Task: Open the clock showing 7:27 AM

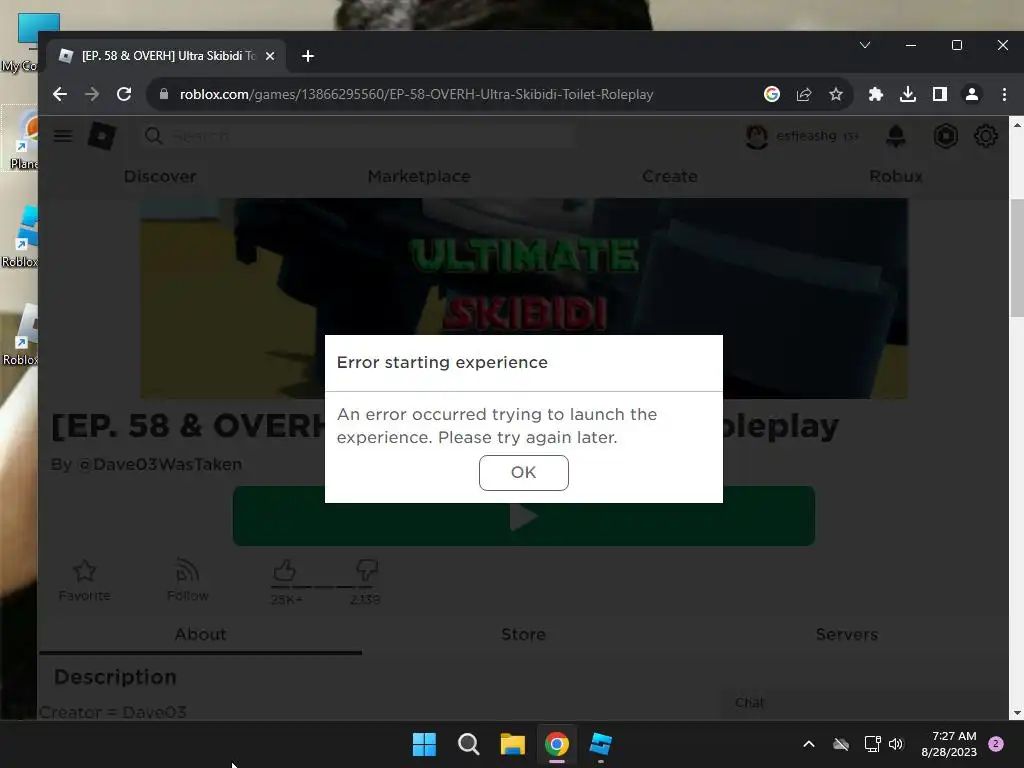Action: pyautogui.click(x=949, y=744)
